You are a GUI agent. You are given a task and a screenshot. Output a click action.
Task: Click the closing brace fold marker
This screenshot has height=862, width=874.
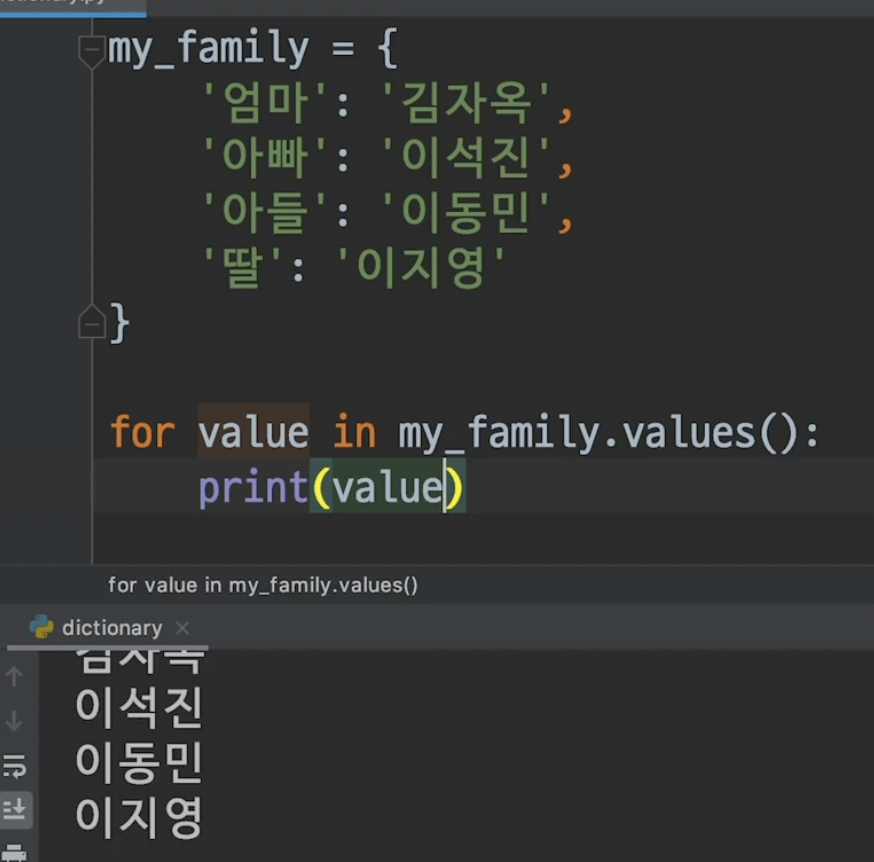tap(91, 322)
